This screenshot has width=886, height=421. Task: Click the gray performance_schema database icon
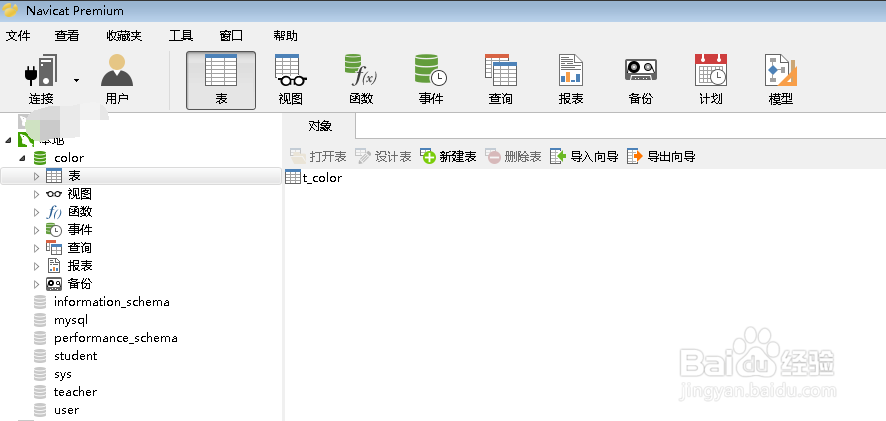click(40, 338)
